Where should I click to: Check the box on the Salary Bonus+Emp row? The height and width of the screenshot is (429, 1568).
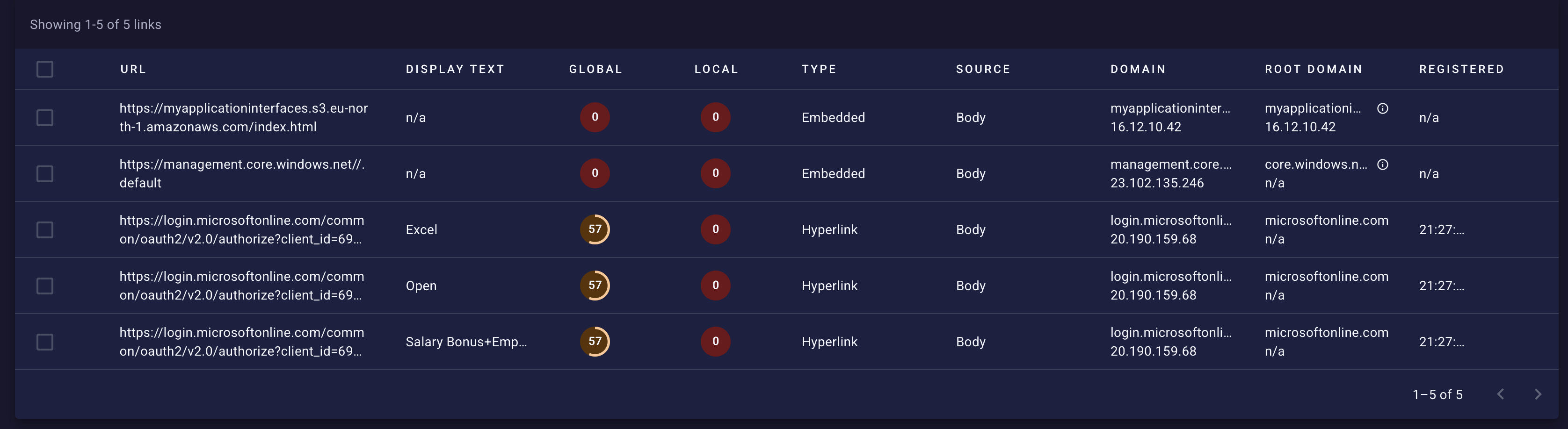(x=46, y=341)
